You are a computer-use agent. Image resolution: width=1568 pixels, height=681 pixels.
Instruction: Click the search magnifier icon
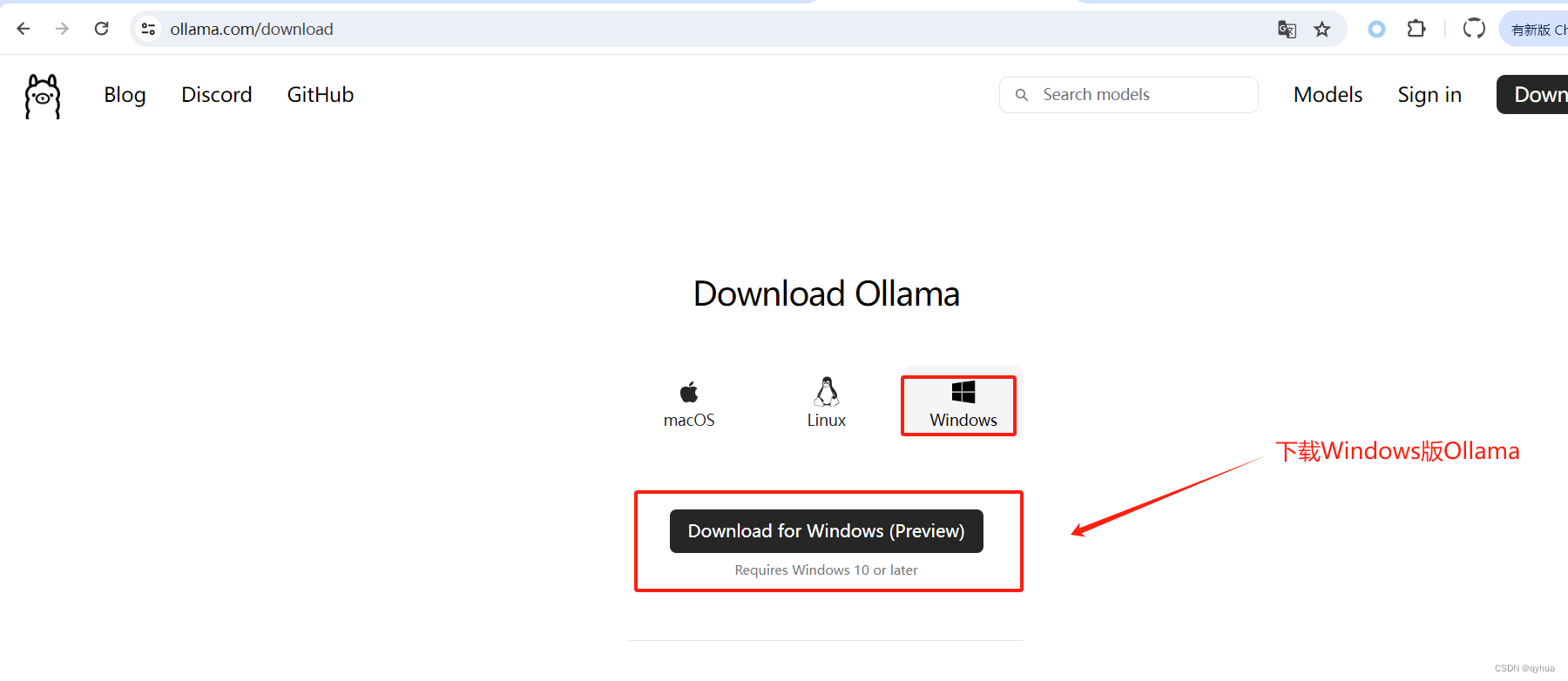(1022, 95)
